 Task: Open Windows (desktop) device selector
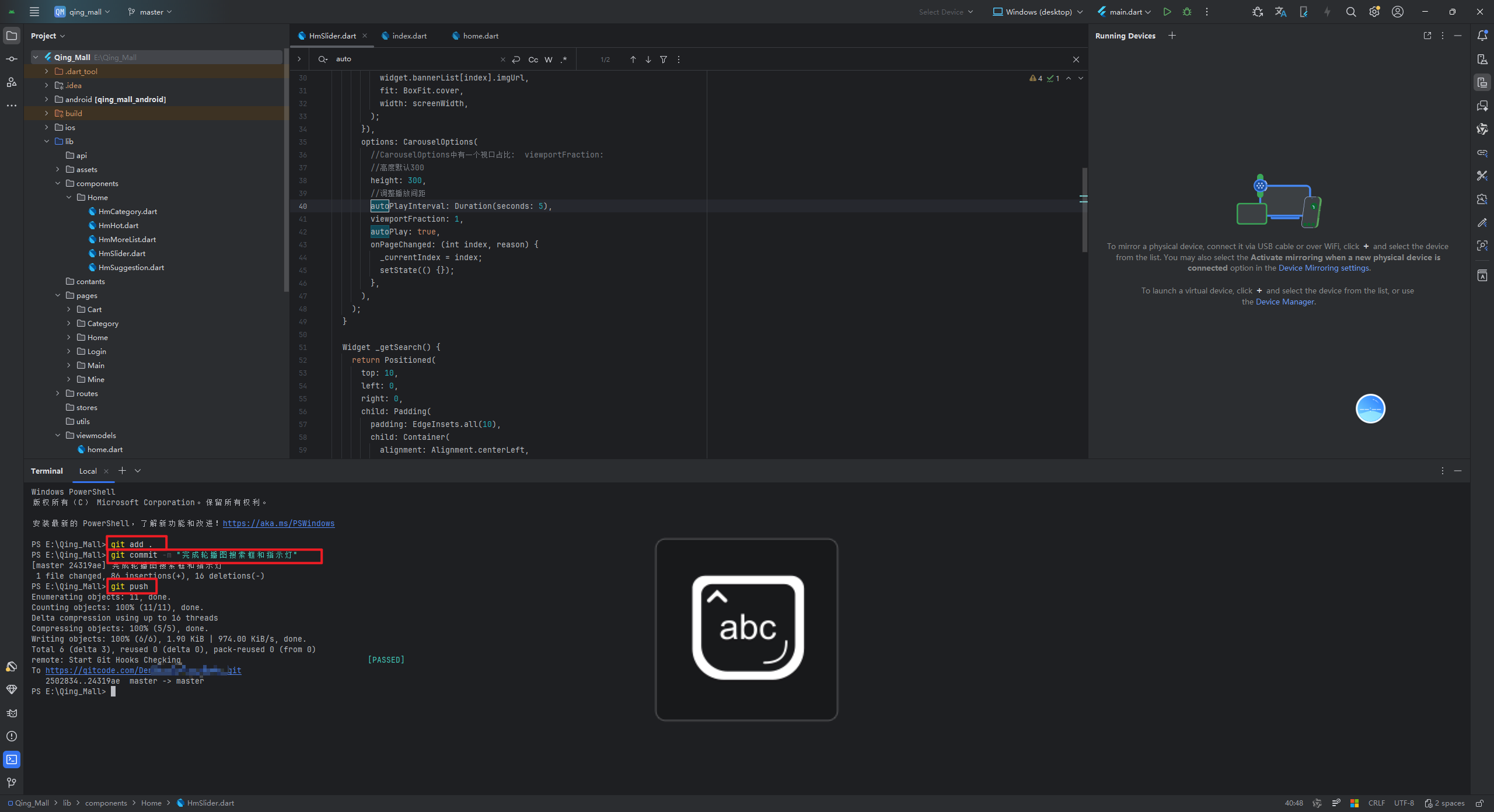tap(1038, 12)
